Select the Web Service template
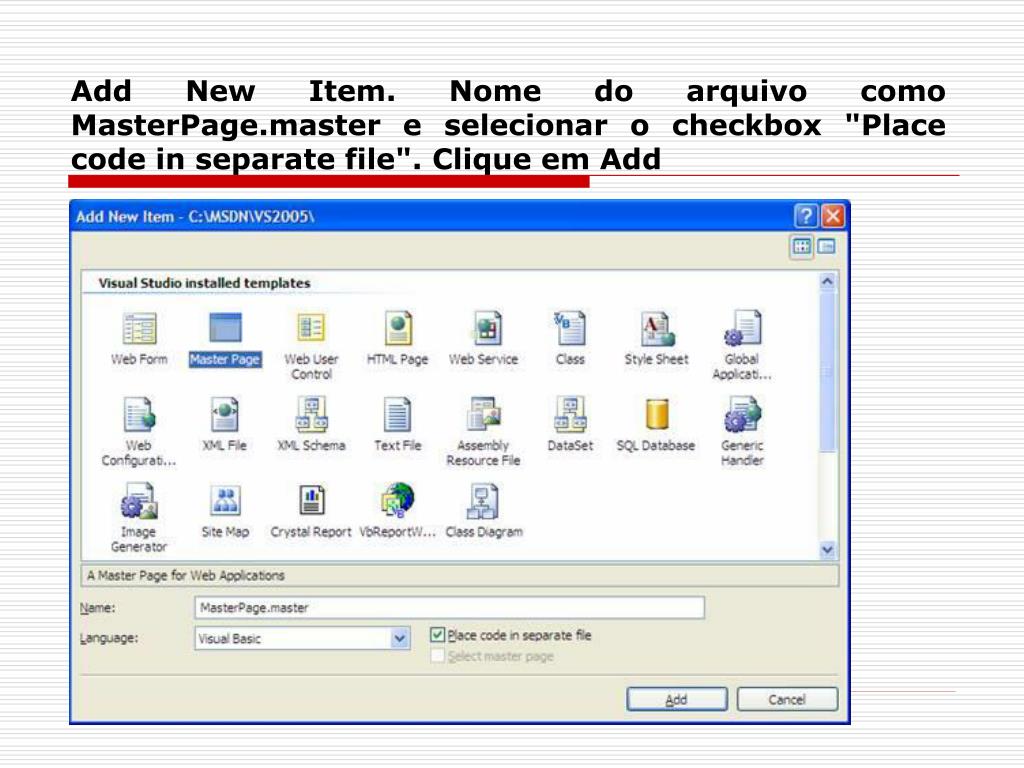 tap(484, 330)
